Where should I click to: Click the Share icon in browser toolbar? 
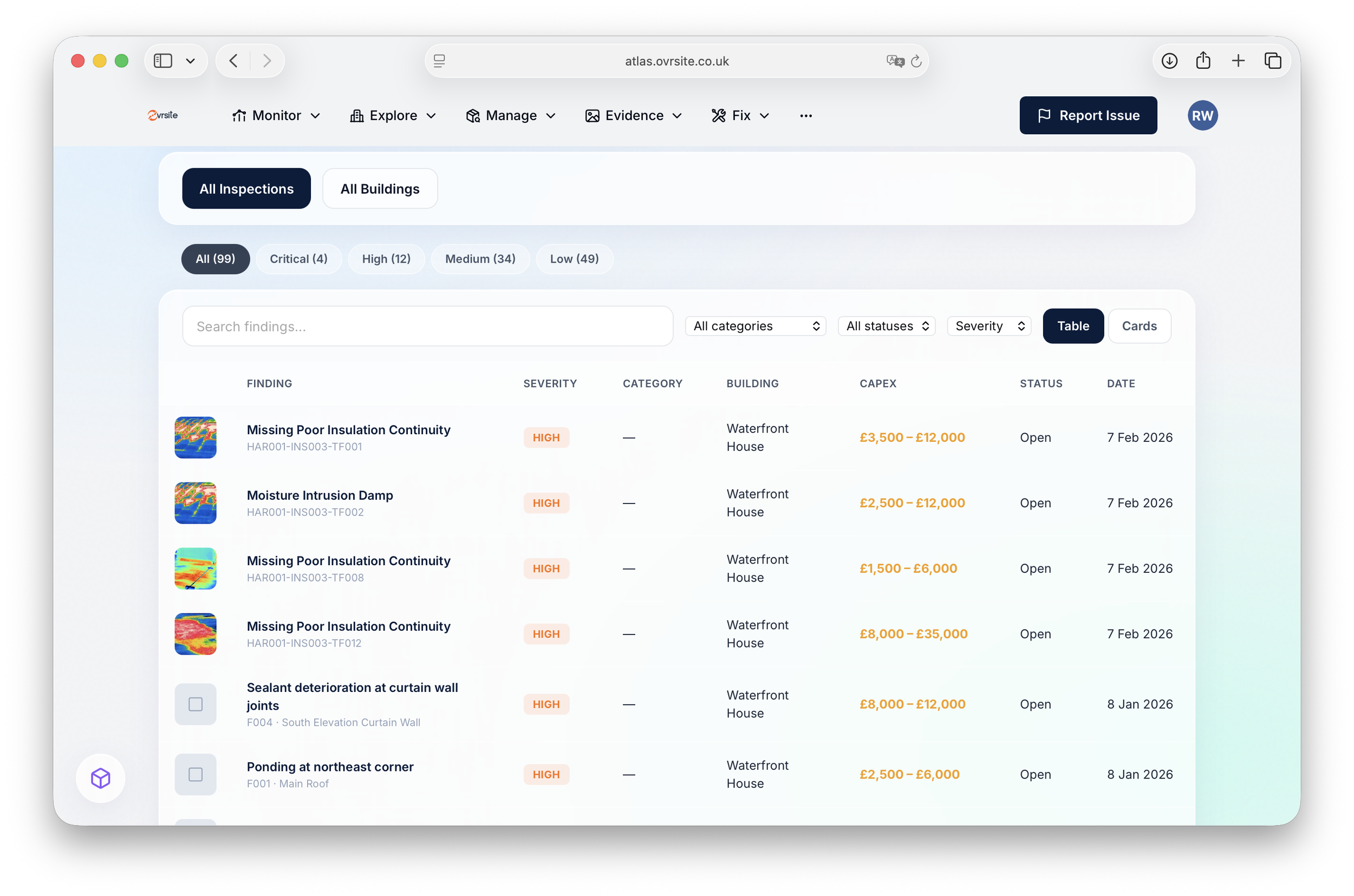[x=1203, y=61]
